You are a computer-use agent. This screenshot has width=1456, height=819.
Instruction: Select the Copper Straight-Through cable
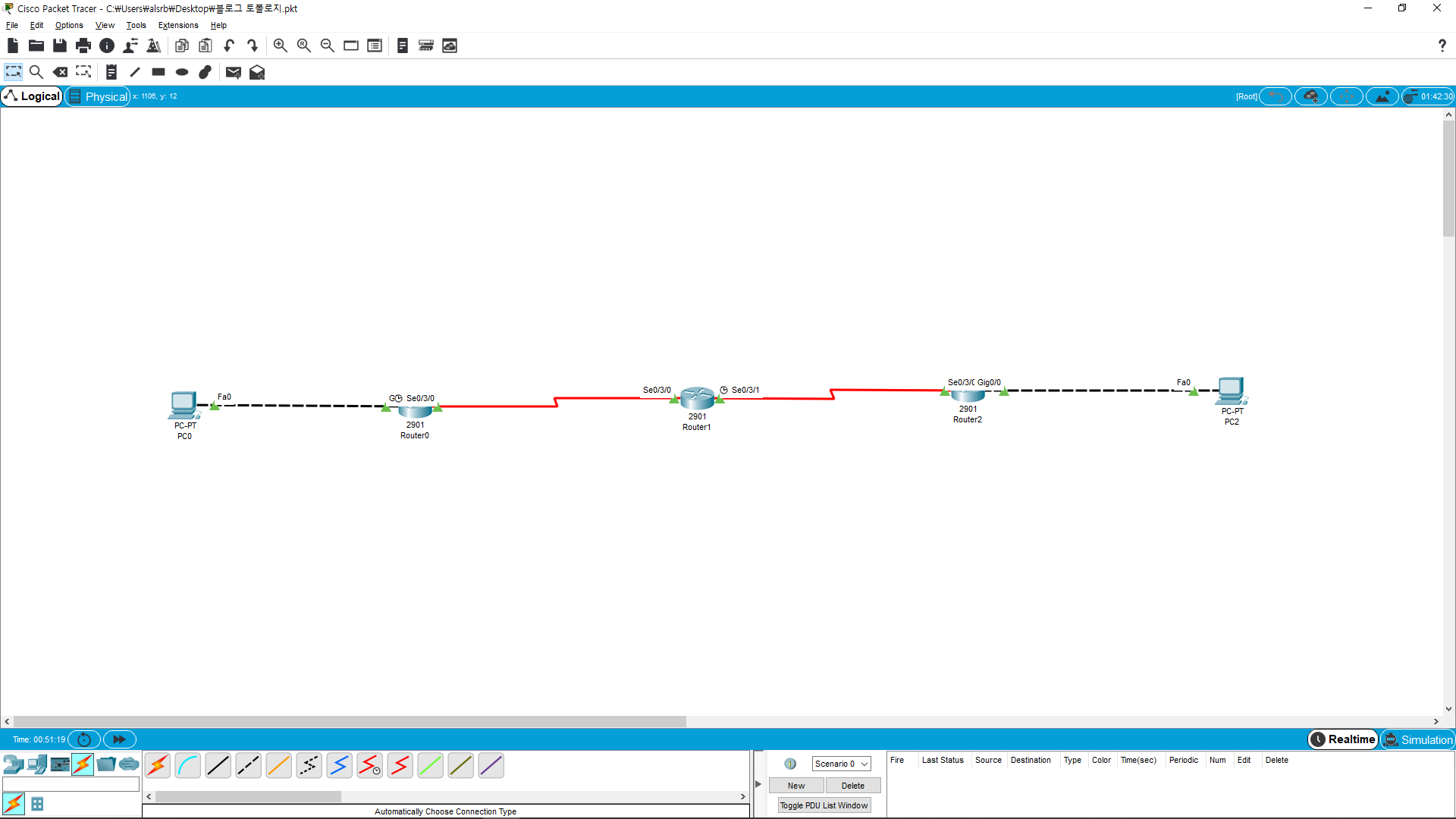click(218, 766)
